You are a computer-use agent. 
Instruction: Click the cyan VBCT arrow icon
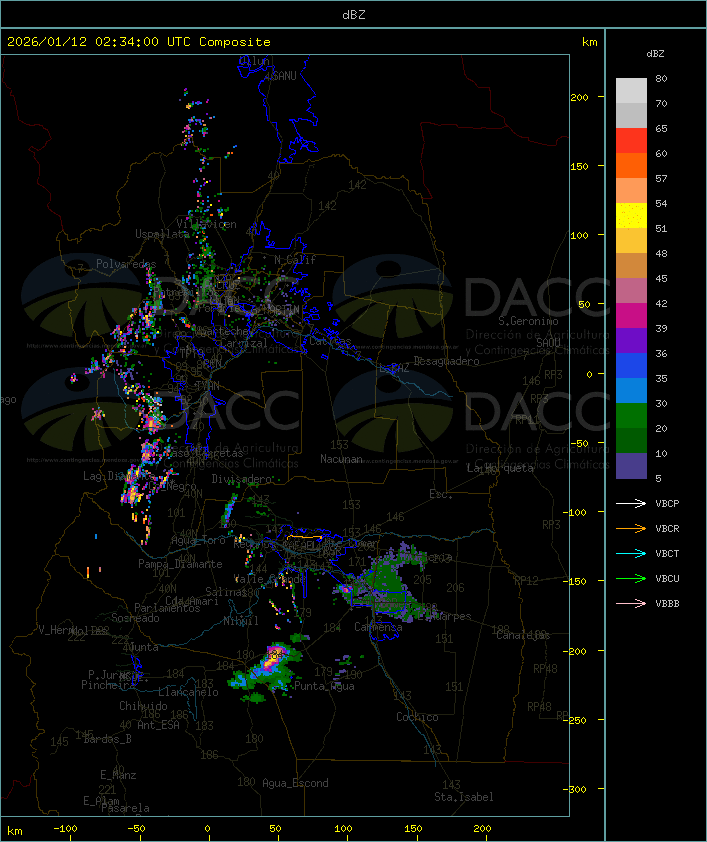631,553
